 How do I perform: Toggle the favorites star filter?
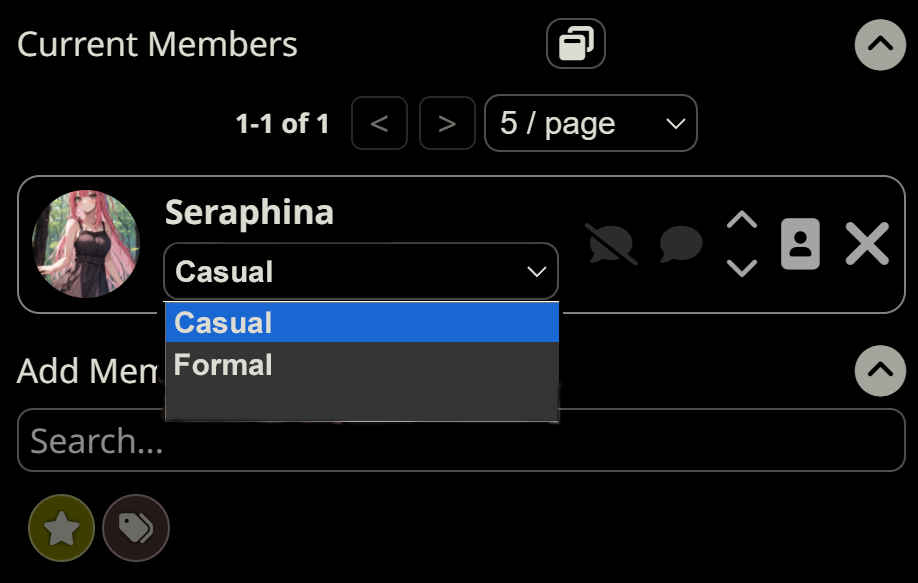coord(61,528)
